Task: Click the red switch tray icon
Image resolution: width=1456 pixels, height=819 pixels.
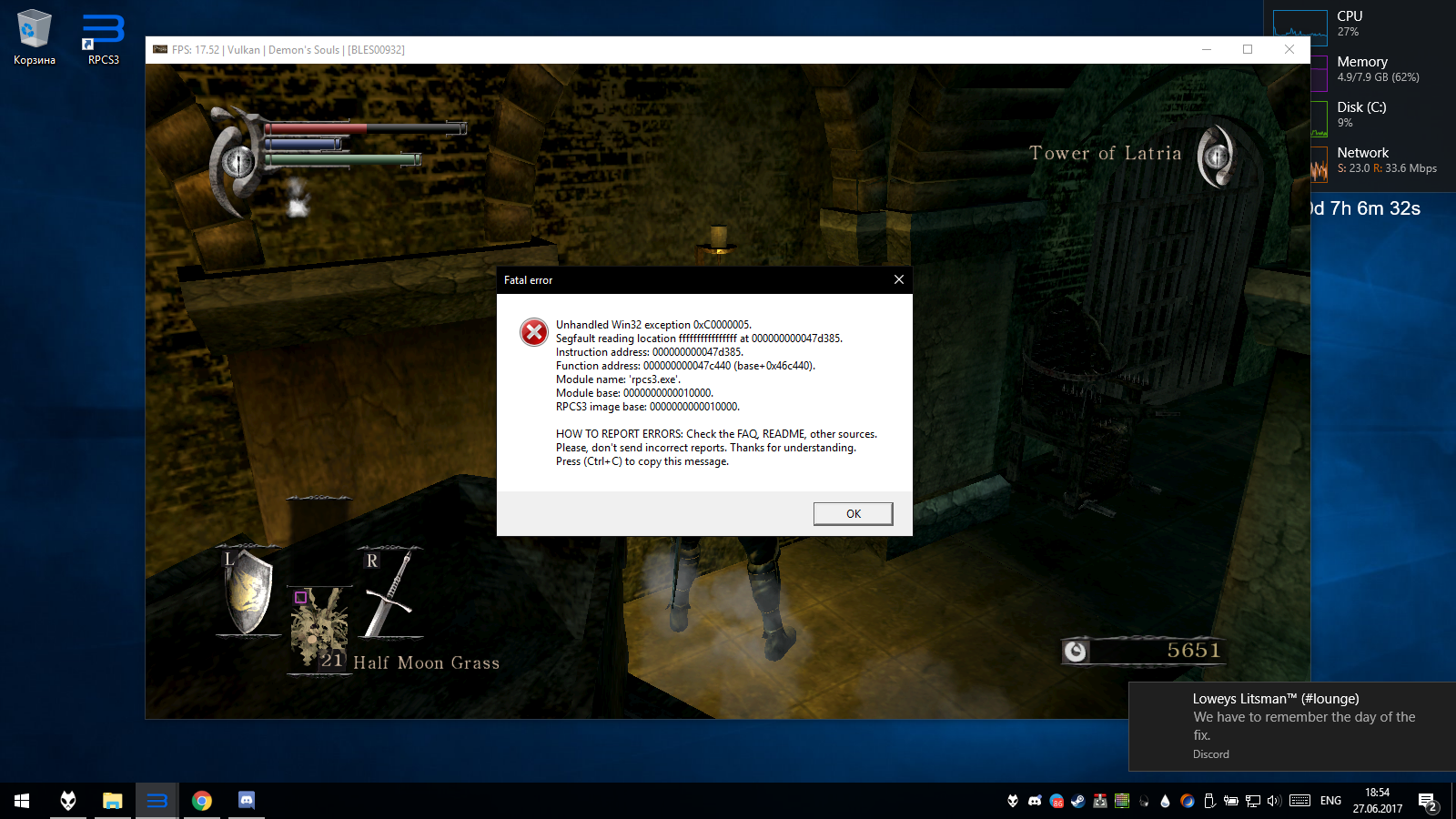Action: coord(1100,801)
